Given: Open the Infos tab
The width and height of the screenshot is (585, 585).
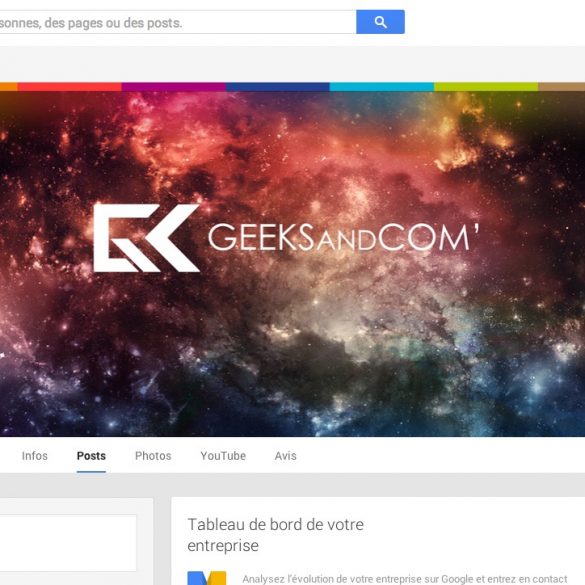Looking at the screenshot, I should [35, 456].
